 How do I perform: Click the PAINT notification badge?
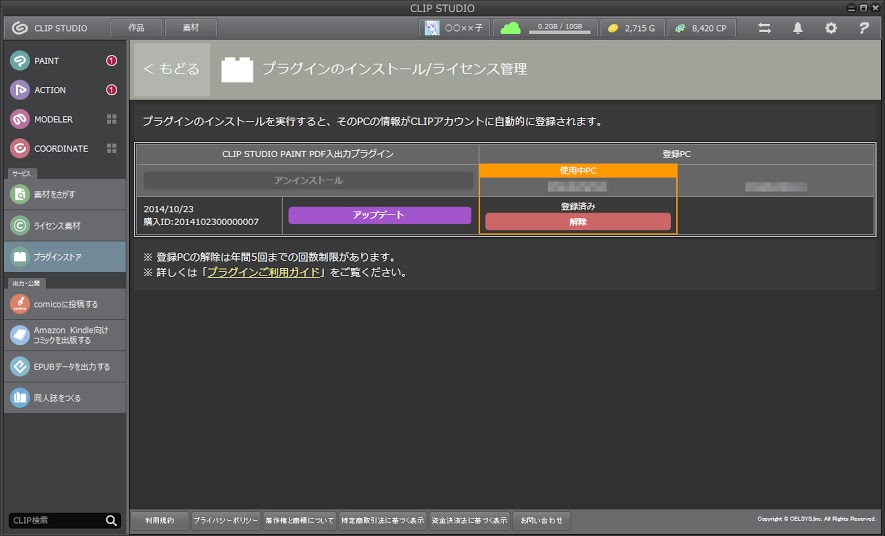pos(112,60)
